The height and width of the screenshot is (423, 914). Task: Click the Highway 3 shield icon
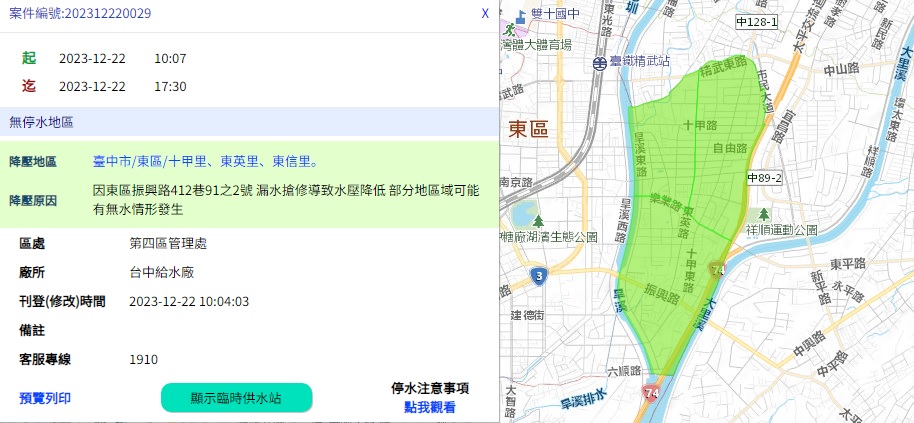(x=539, y=277)
